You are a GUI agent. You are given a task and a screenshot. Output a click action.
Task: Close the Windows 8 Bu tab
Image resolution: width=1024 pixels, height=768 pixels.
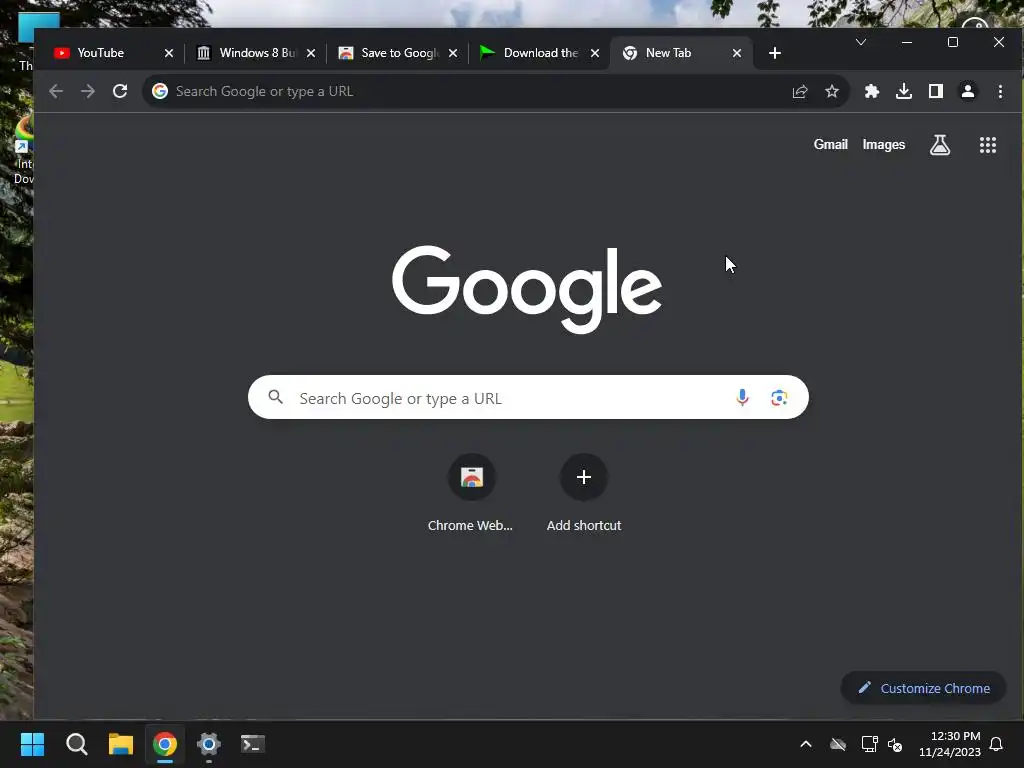(x=311, y=53)
